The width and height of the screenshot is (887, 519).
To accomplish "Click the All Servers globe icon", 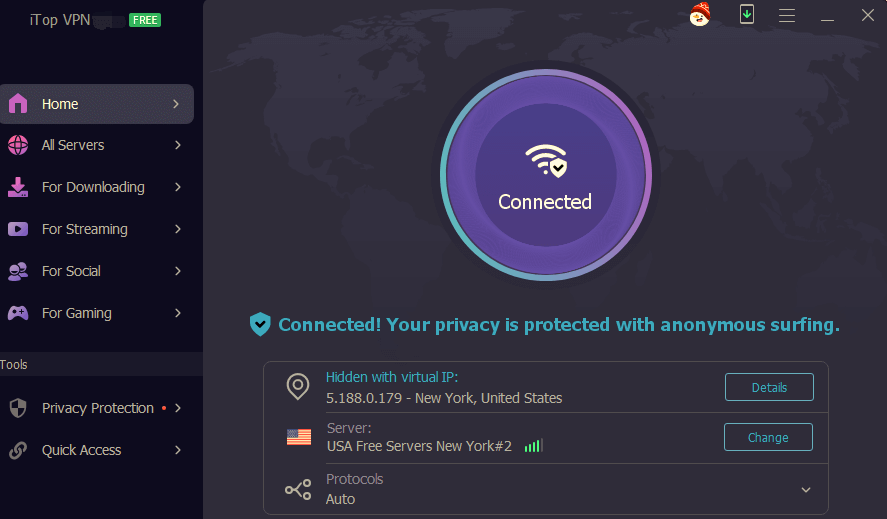I will [x=18, y=145].
